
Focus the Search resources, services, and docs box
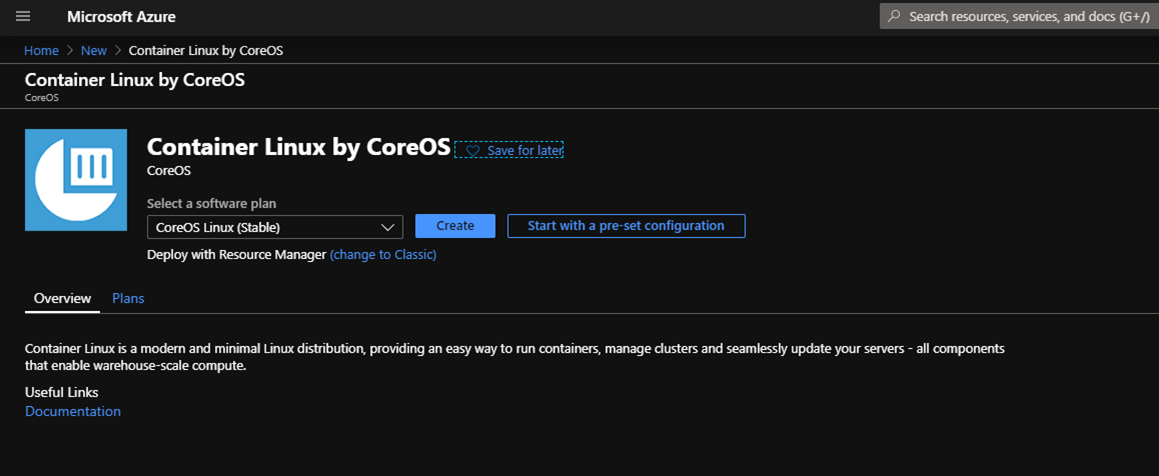tap(1019, 16)
